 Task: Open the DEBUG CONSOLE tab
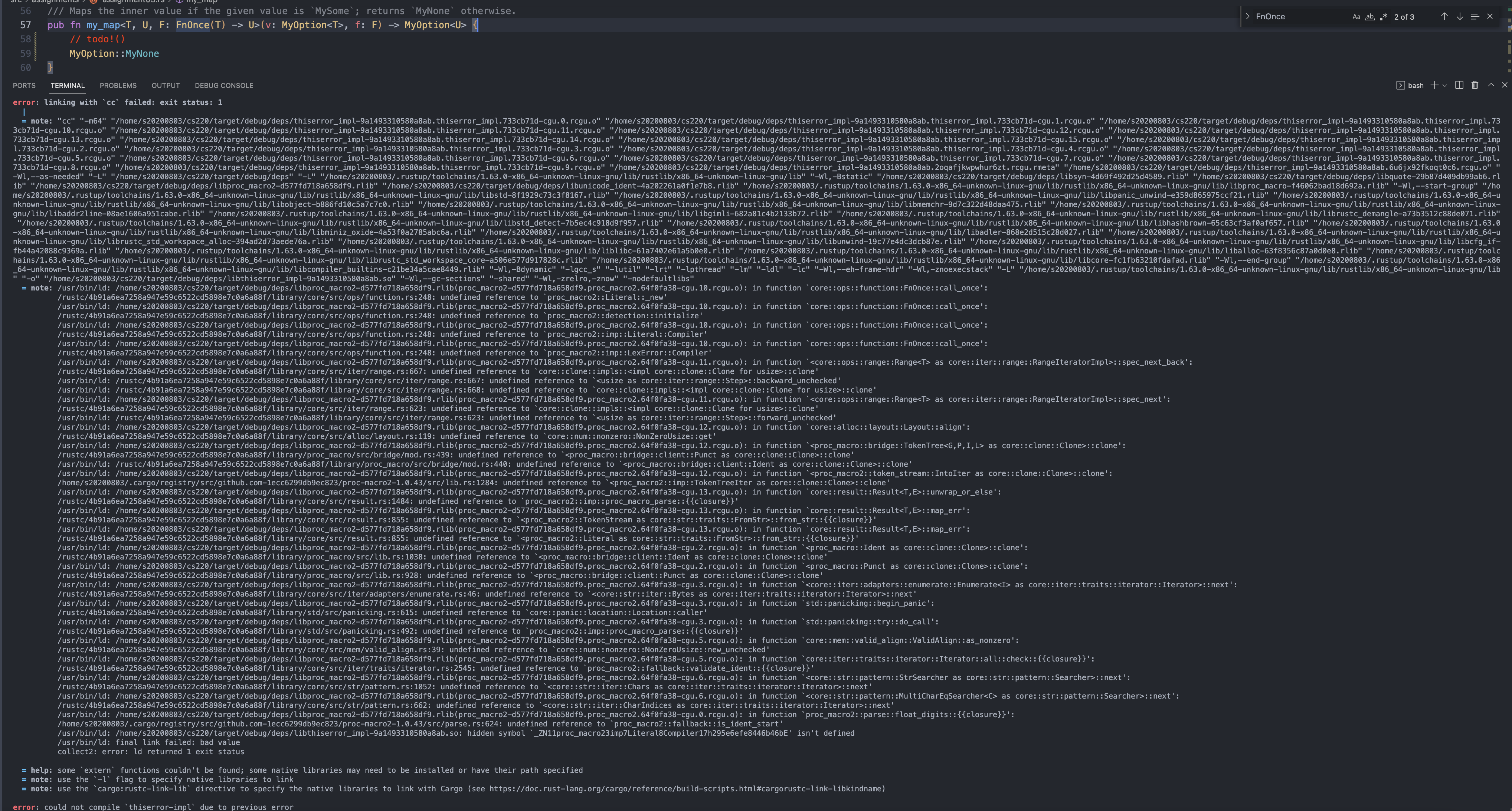[x=224, y=85]
